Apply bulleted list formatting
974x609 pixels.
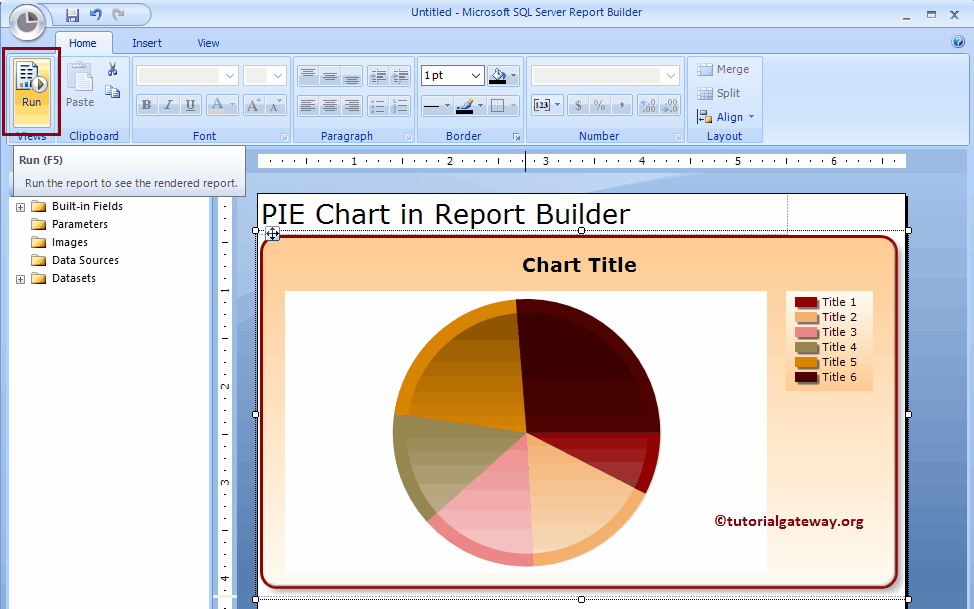(378, 106)
